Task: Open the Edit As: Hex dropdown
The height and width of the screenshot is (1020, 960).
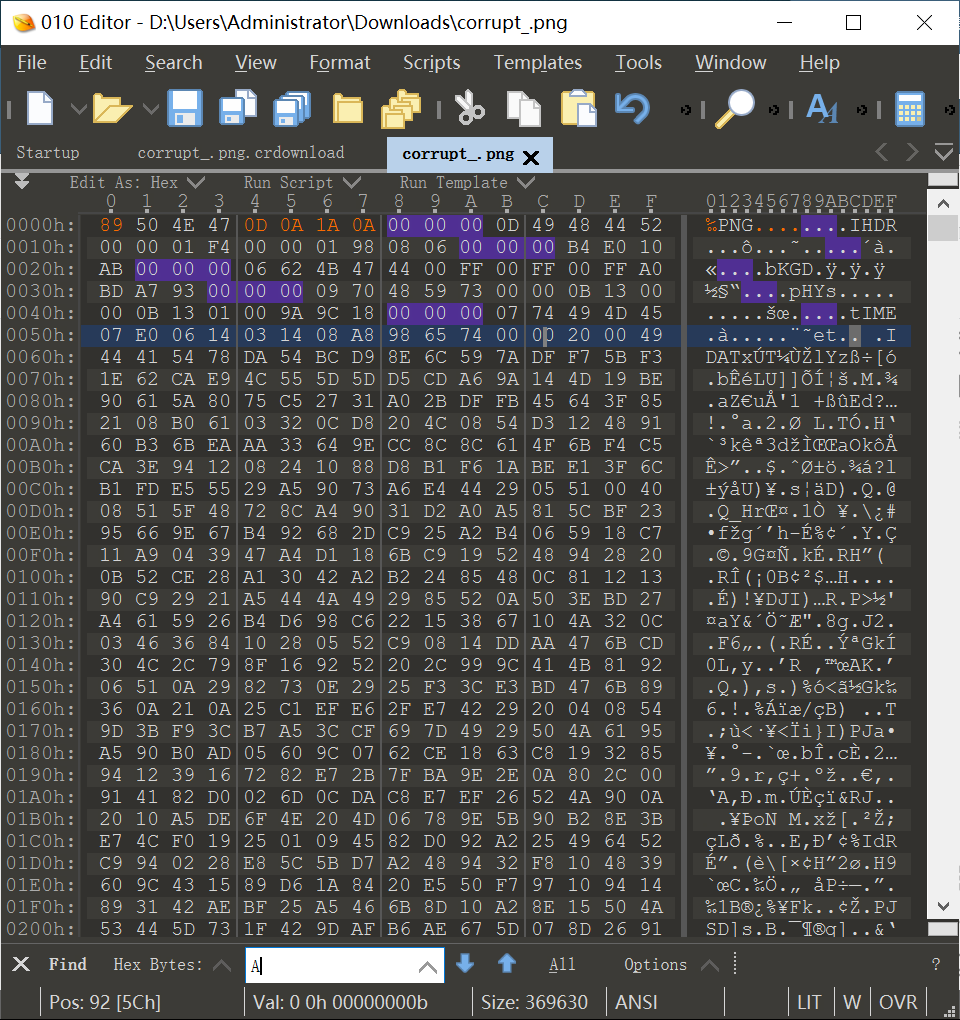Action: [x=137, y=183]
